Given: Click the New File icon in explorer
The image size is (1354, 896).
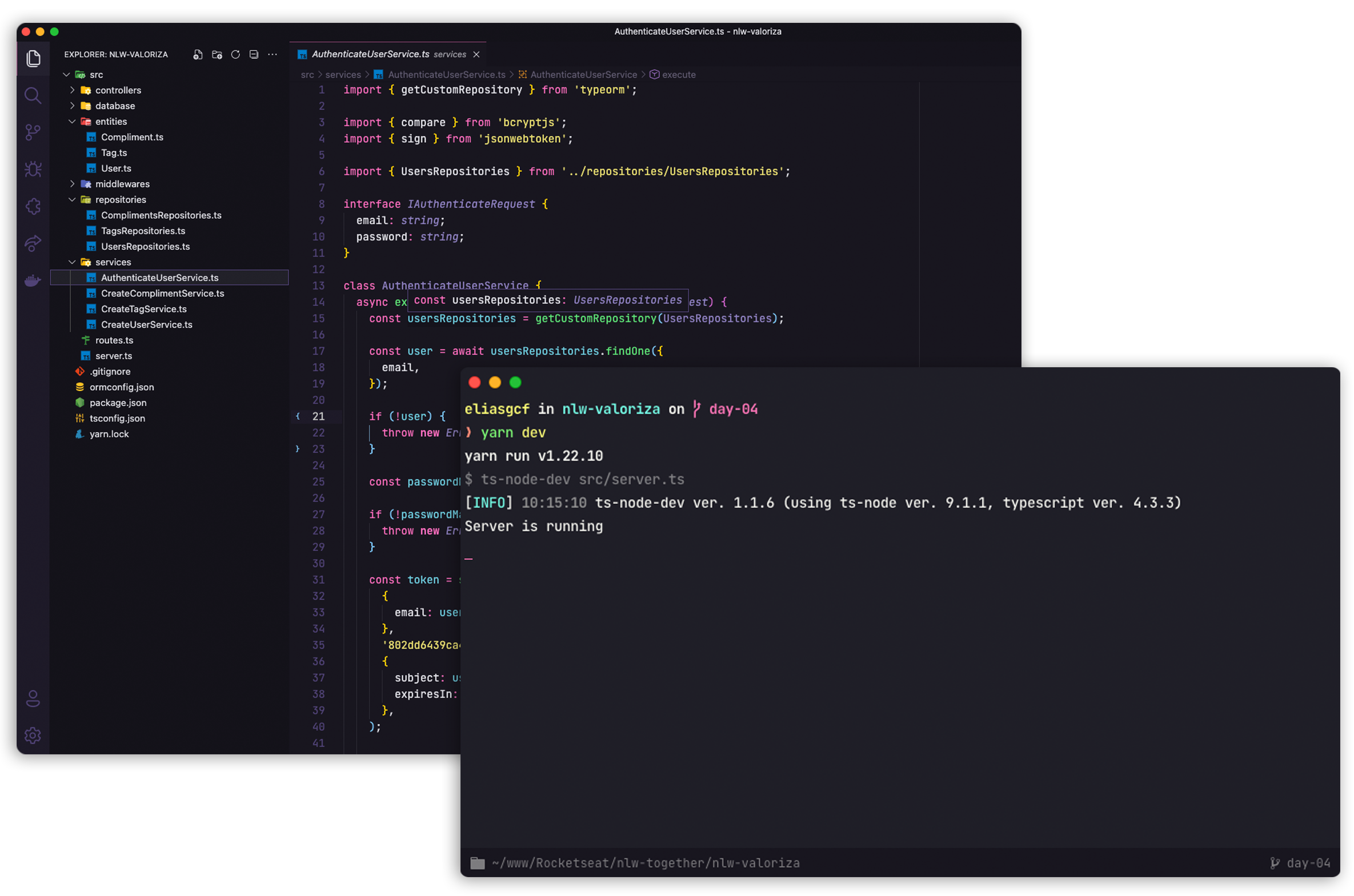Looking at the screenshot, I should point(198,54).
